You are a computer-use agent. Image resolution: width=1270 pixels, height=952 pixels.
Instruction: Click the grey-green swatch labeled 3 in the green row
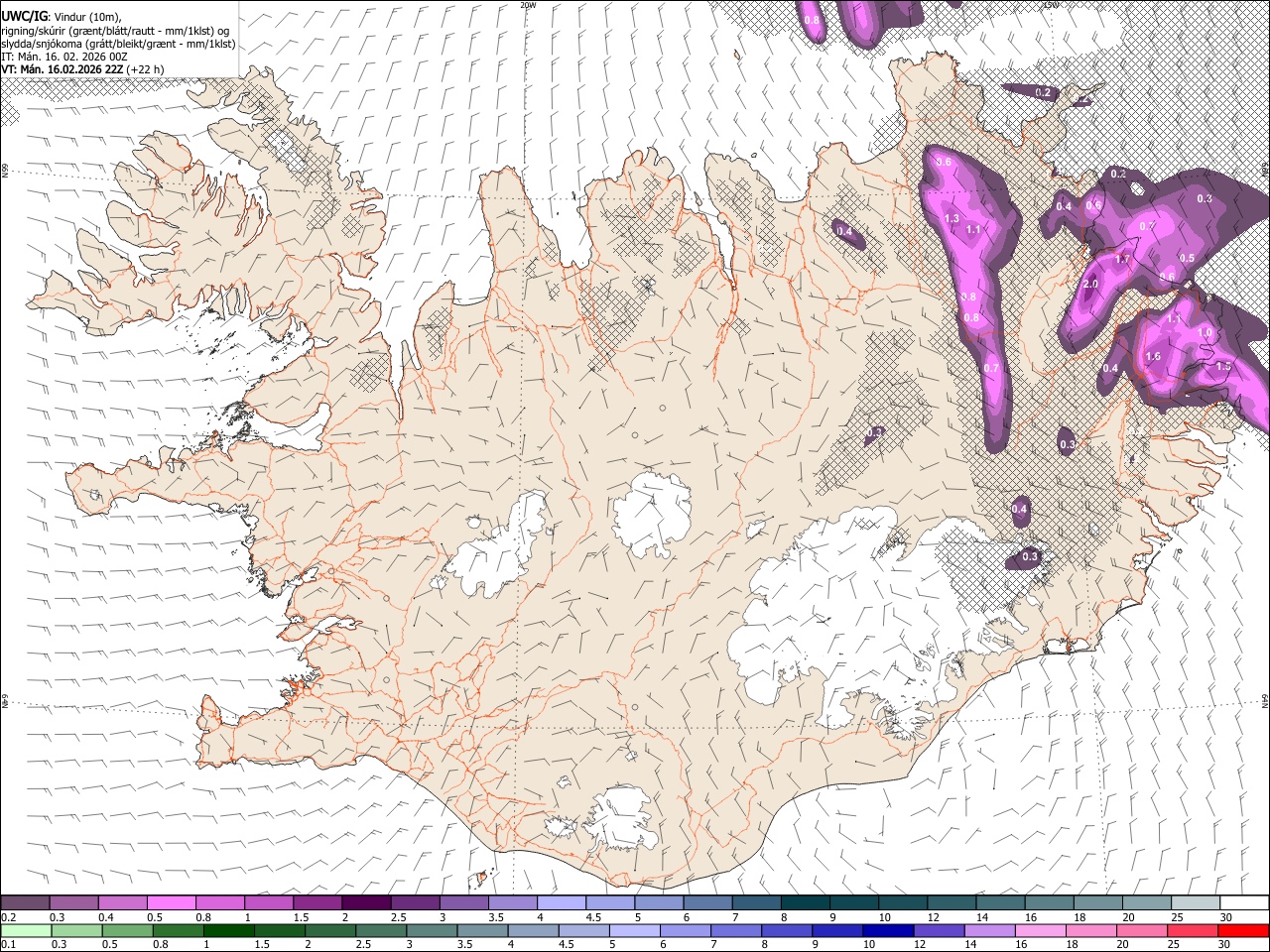pyautogui.click(x=432, y=930)
